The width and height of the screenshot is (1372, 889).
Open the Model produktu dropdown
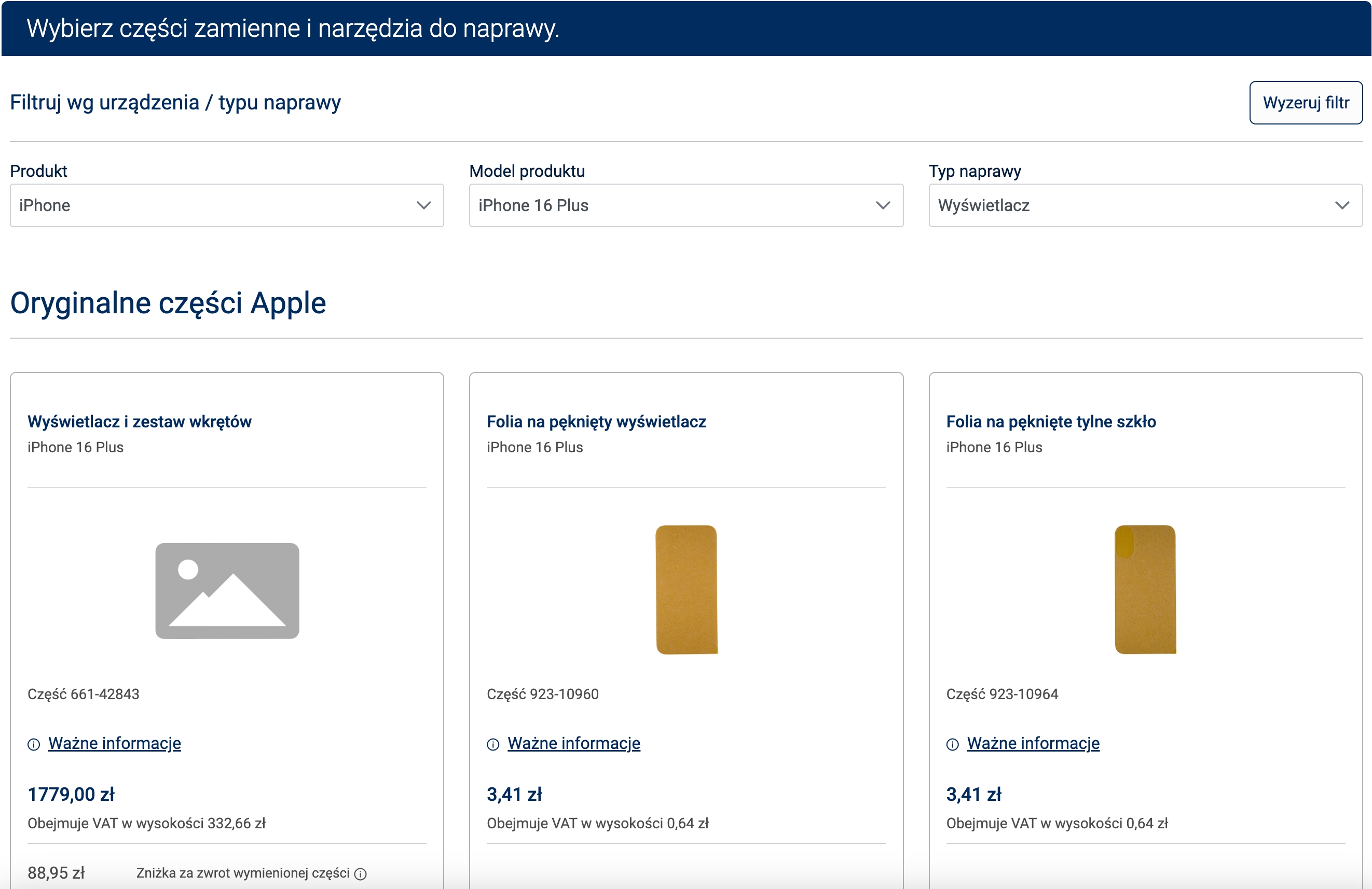[685, 205]
